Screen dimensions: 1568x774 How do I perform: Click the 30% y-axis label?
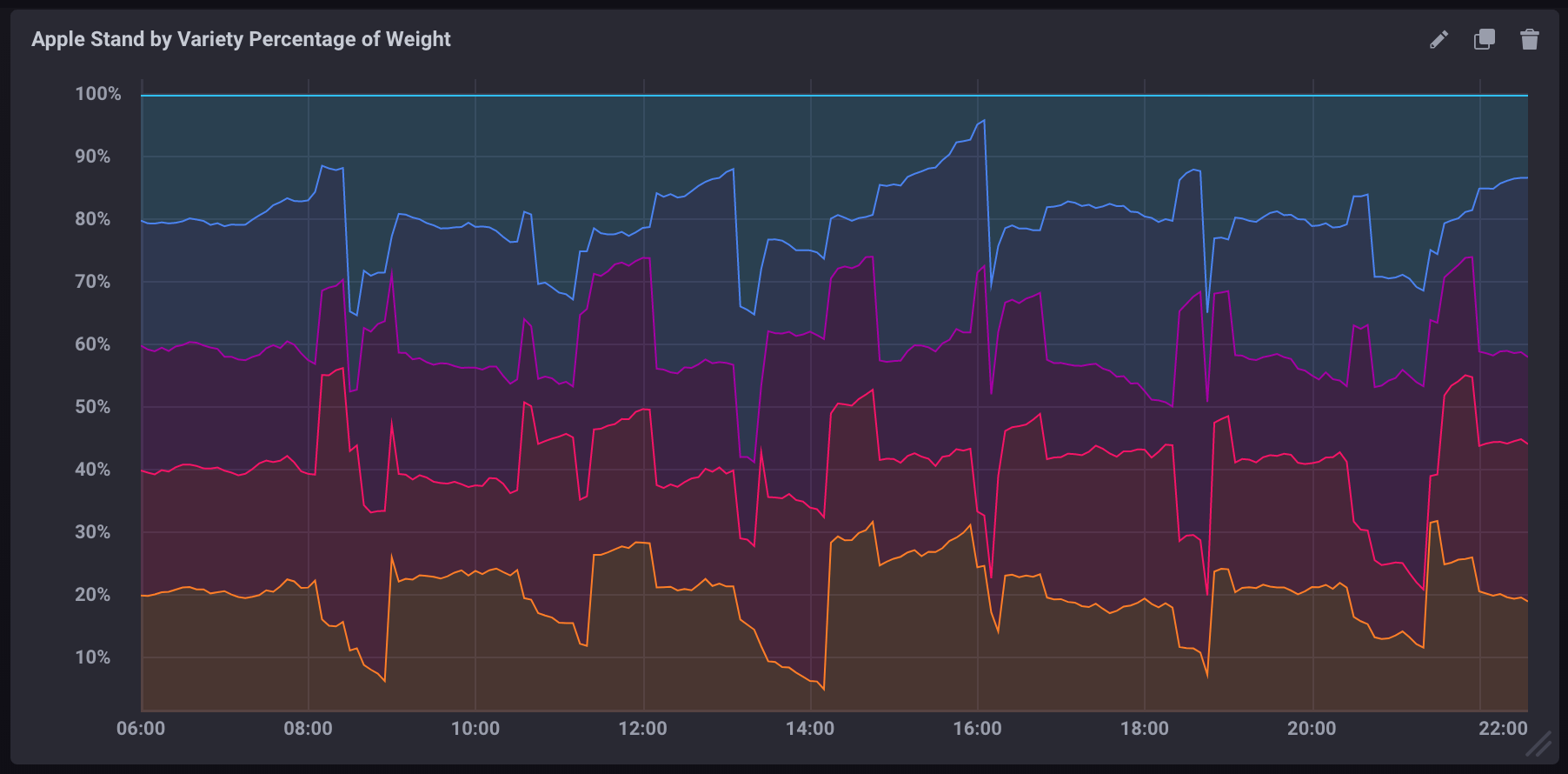point(93,532)
